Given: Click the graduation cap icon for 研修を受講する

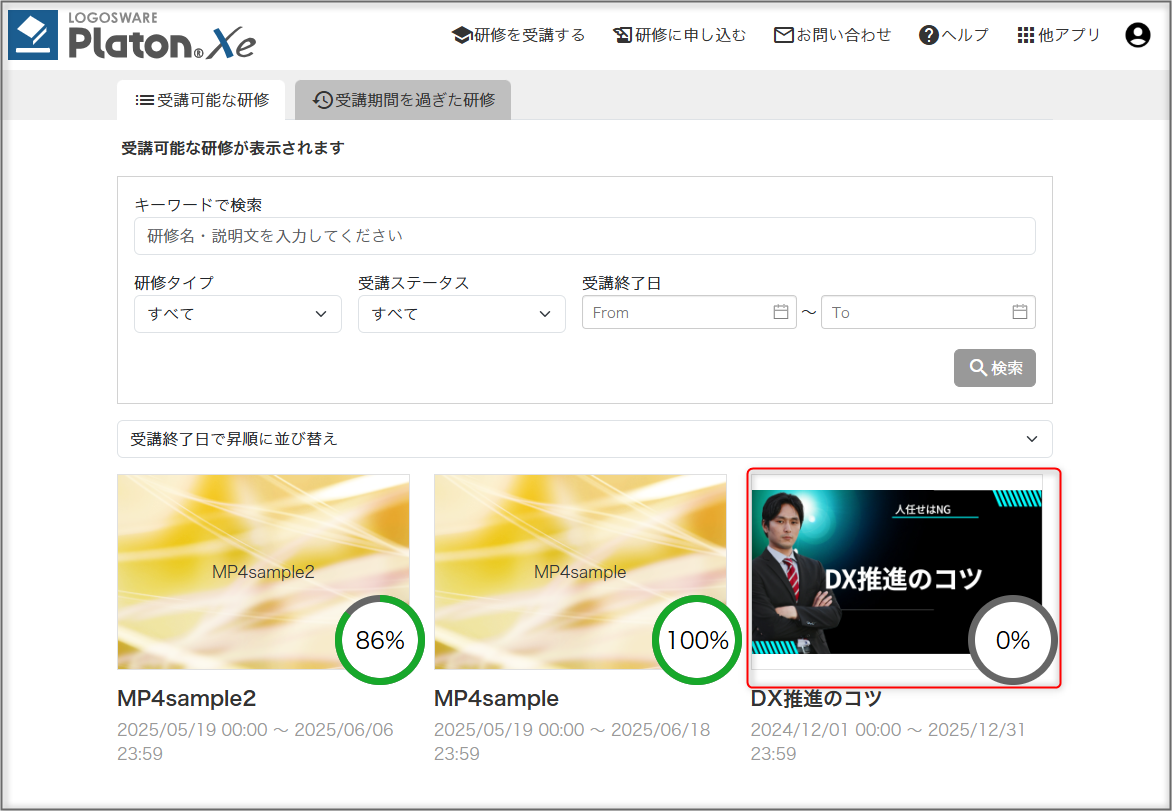Looking at the screenshot, I should pos(461,35).
